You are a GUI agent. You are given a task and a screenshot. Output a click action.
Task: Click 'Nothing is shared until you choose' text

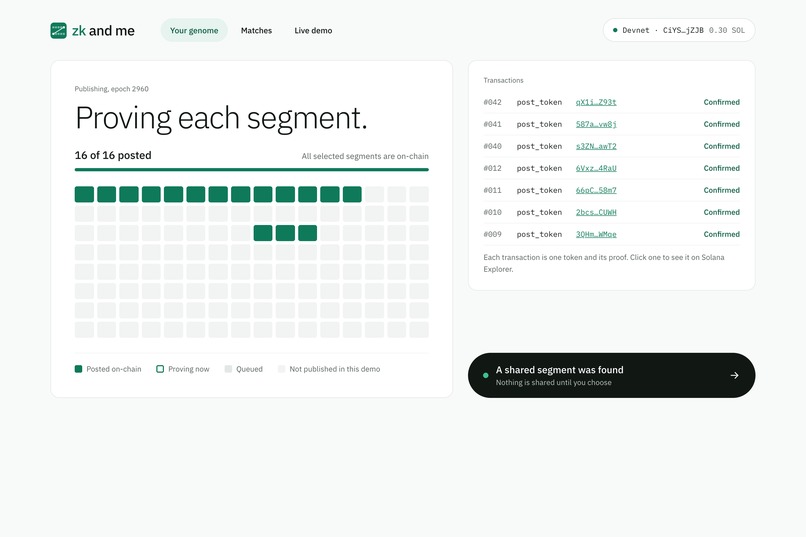[x=554, y=383]
